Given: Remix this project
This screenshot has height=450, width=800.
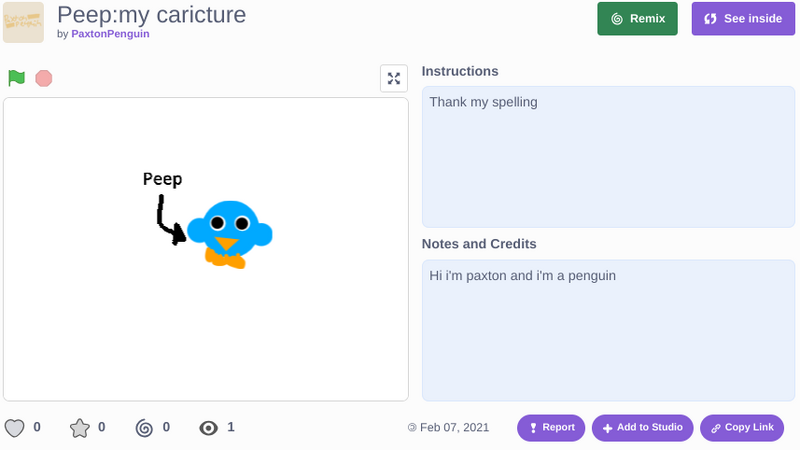Looking at the screenshot, I should point(638,19).
